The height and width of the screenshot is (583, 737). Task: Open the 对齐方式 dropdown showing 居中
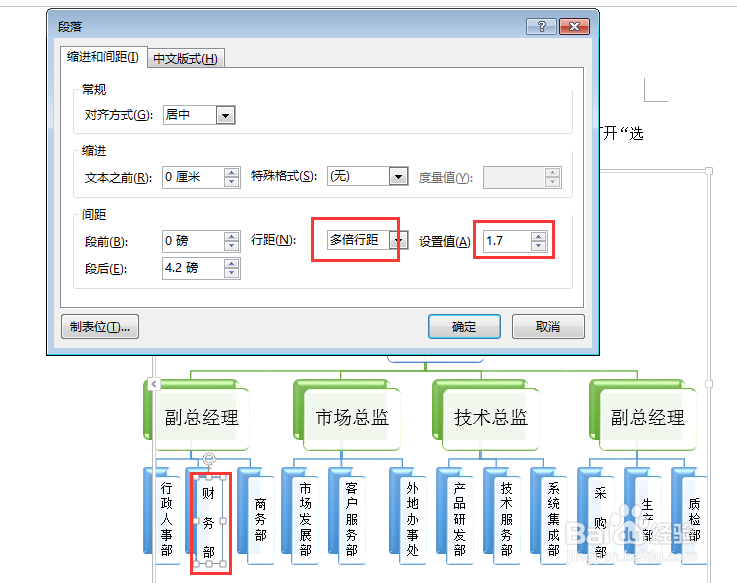tap(225, 115)
